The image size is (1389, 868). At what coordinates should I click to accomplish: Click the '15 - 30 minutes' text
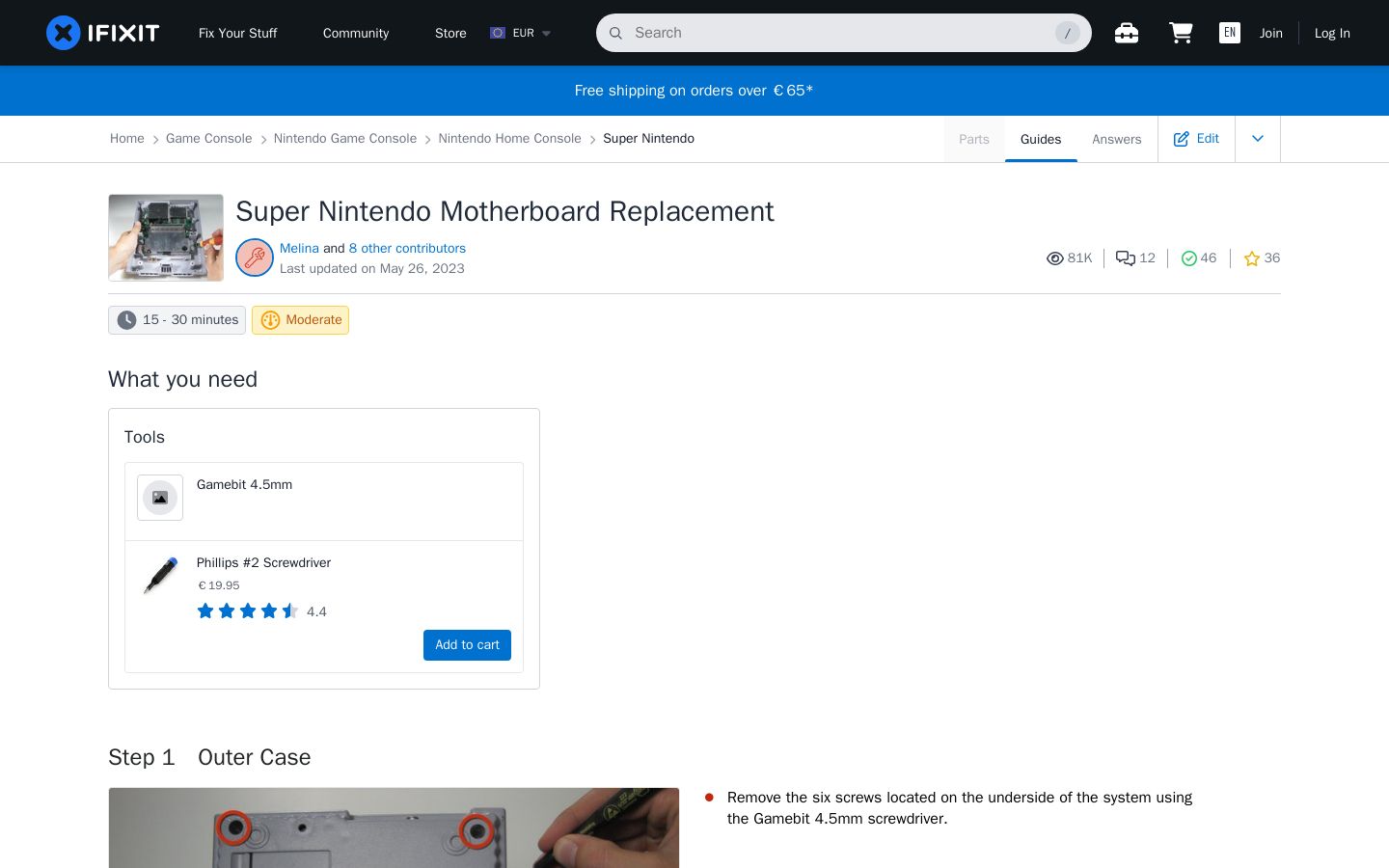click(190, 320)
